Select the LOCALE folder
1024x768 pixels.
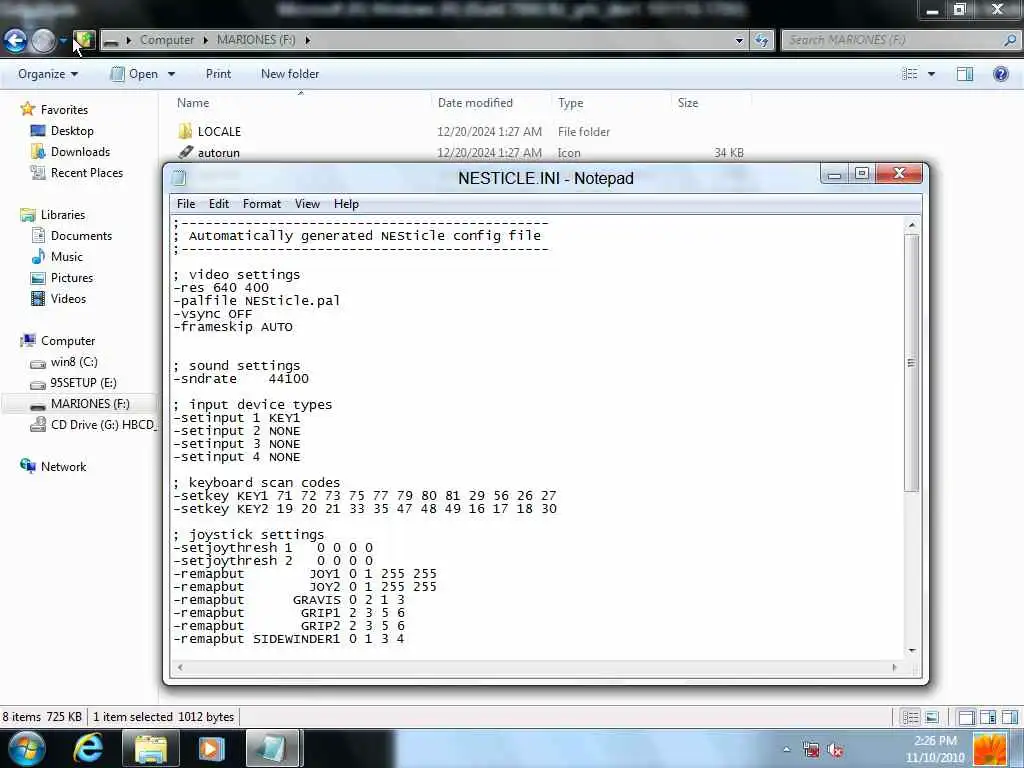tap(219, 131)
